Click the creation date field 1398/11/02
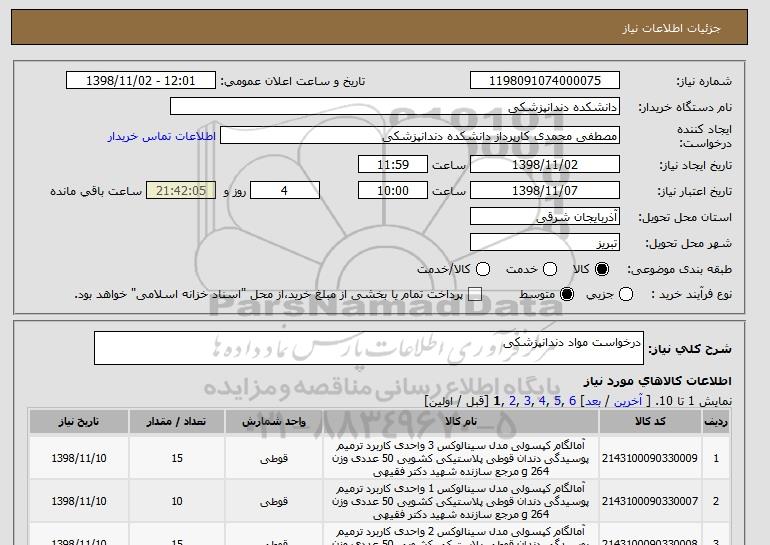The image size is (770, 545). [x=545, y=164]
